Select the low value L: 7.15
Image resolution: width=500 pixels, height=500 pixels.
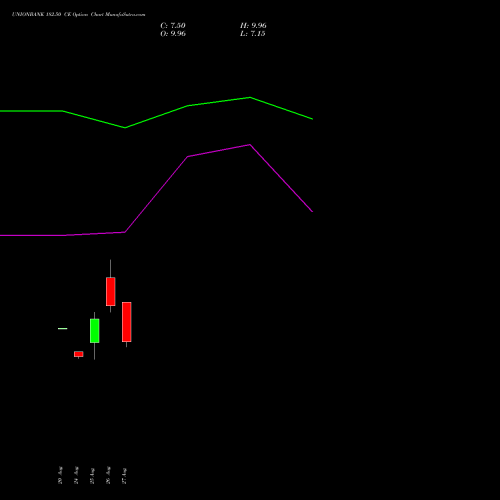[253, 34]
